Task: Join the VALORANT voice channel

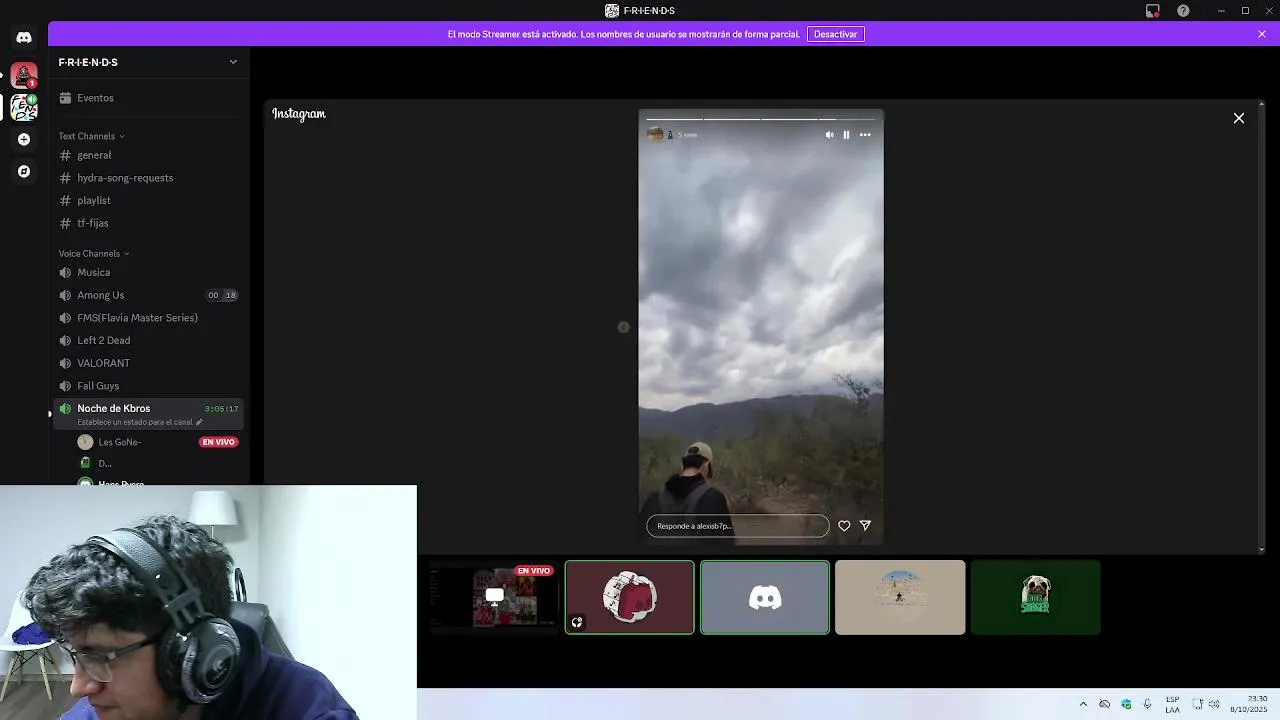Action: (148, 363)
